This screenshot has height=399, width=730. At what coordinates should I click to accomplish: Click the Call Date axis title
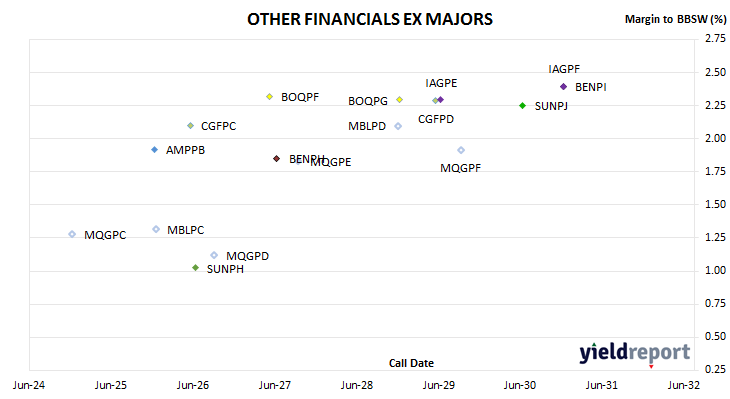point(411,363)
